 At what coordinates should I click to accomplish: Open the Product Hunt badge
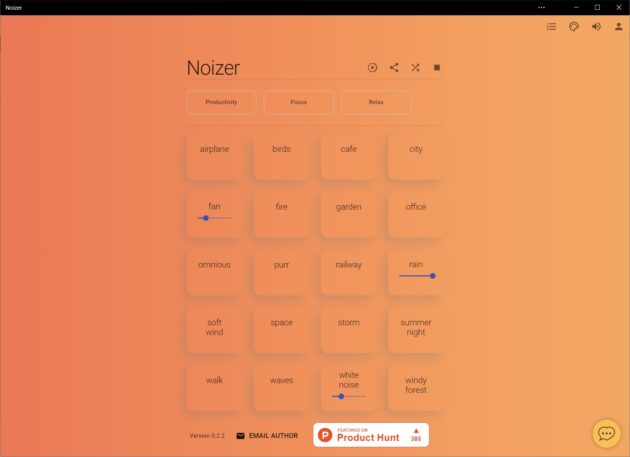coord(371,435)
